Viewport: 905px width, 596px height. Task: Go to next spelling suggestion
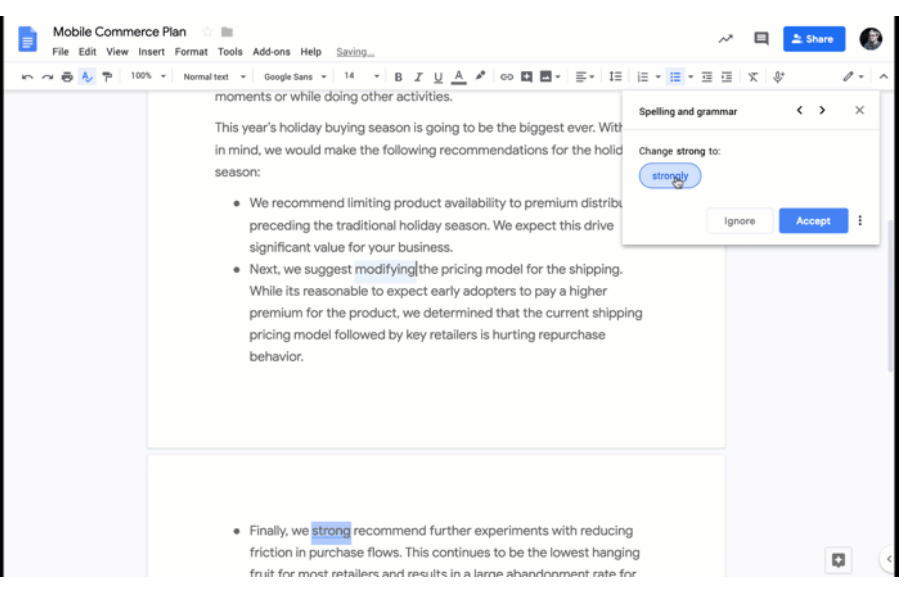click(822, 110)
